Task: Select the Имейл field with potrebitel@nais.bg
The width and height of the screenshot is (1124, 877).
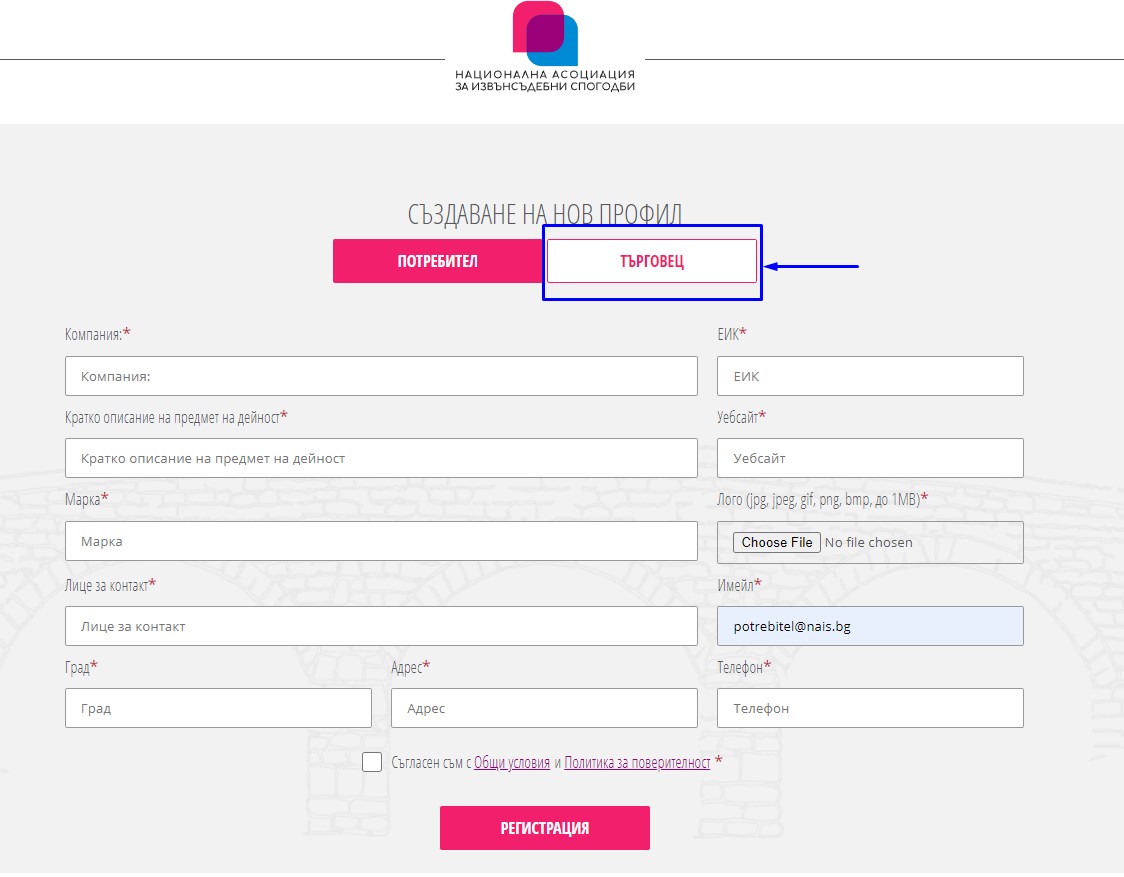Action: point(870,626)
